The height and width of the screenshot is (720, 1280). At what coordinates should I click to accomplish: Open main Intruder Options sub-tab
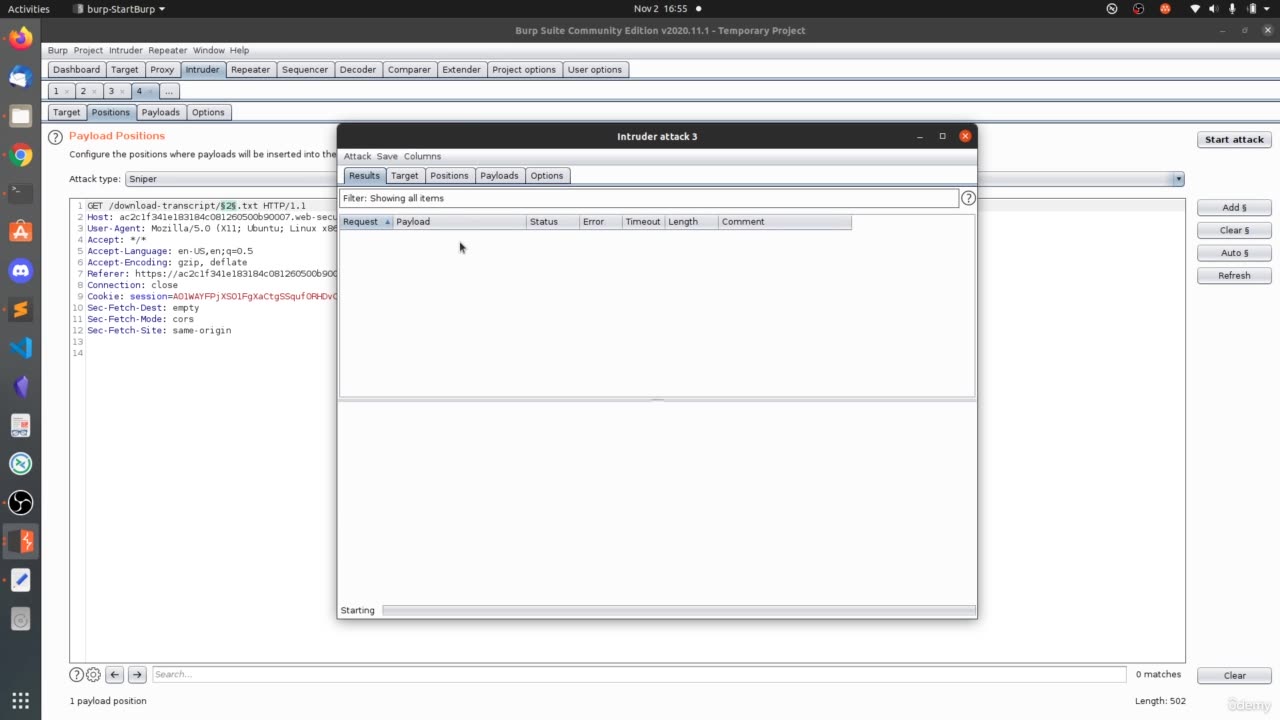pos(208,112)
